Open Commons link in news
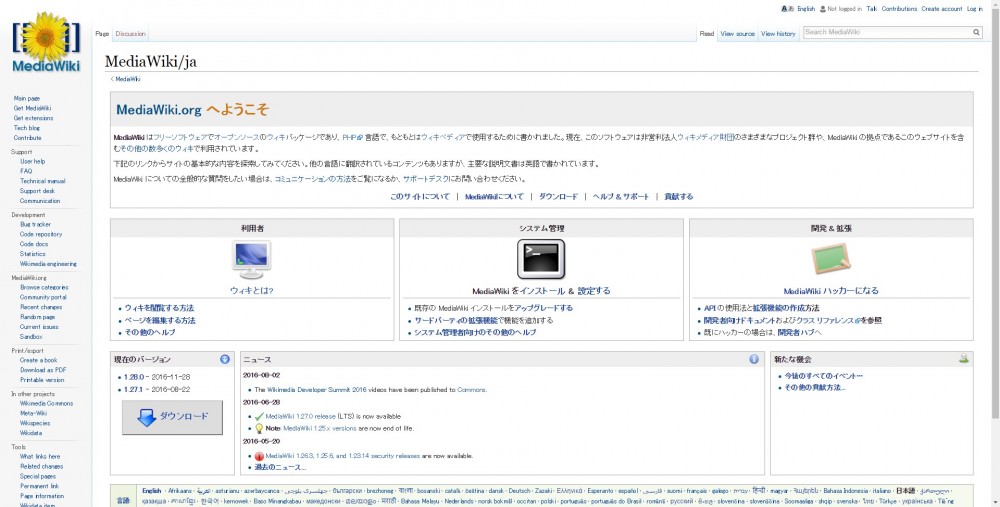Image resolution: width=1000 pixels, height=507 pixels. pos(471,390)
